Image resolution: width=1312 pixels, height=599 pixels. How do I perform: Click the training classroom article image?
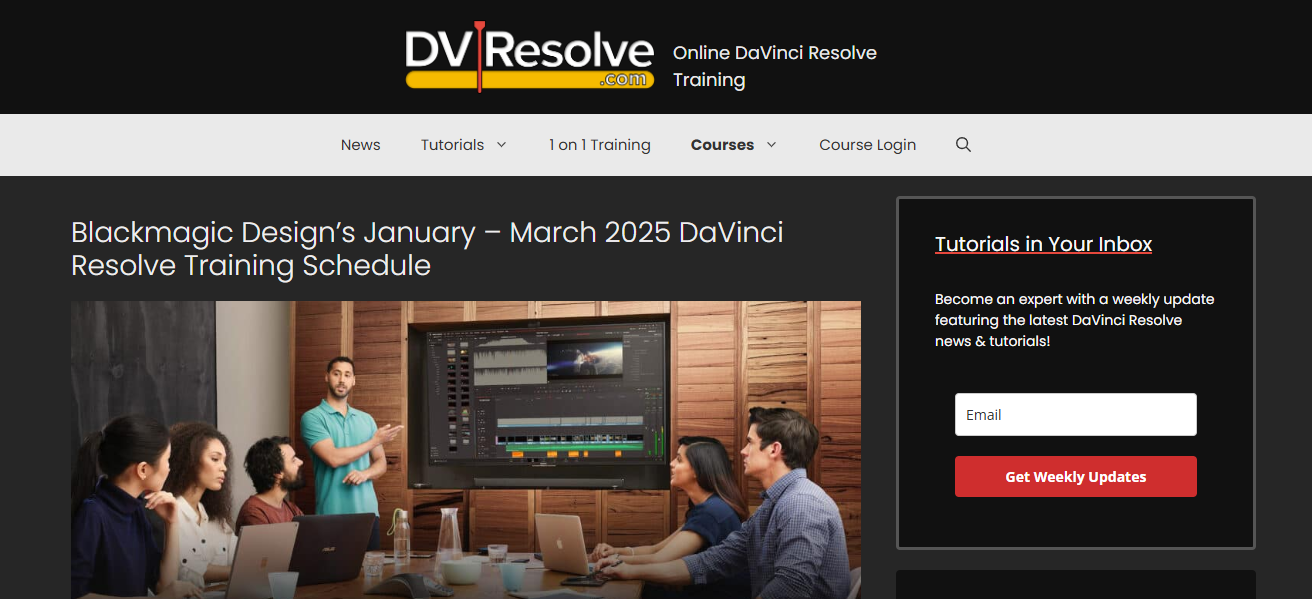466,450
